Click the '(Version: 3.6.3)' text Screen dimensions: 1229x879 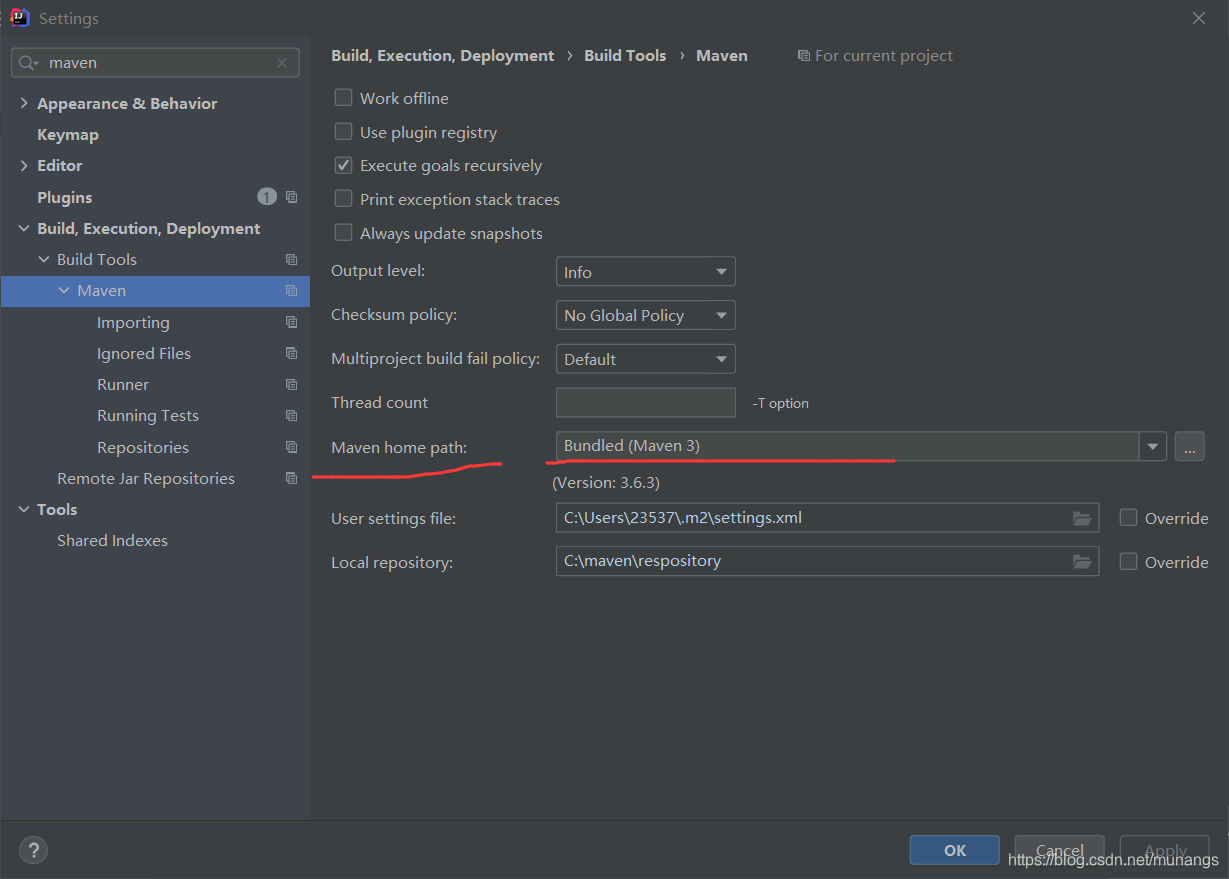(606, 482)
